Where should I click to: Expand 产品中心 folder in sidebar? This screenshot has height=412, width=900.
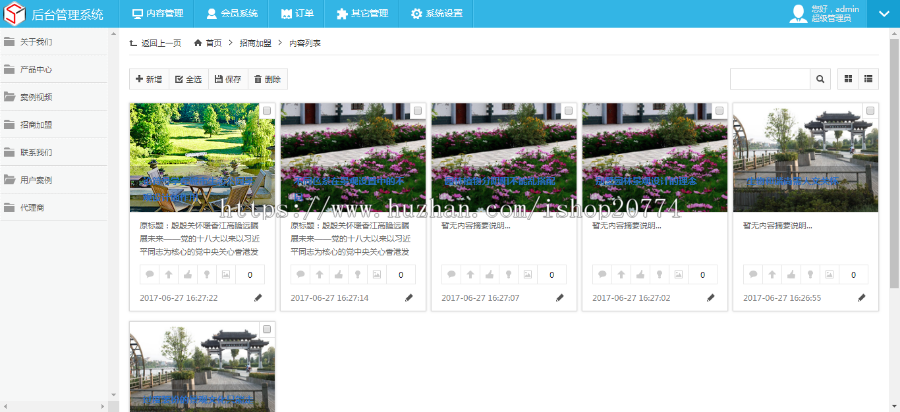[35, 70]
